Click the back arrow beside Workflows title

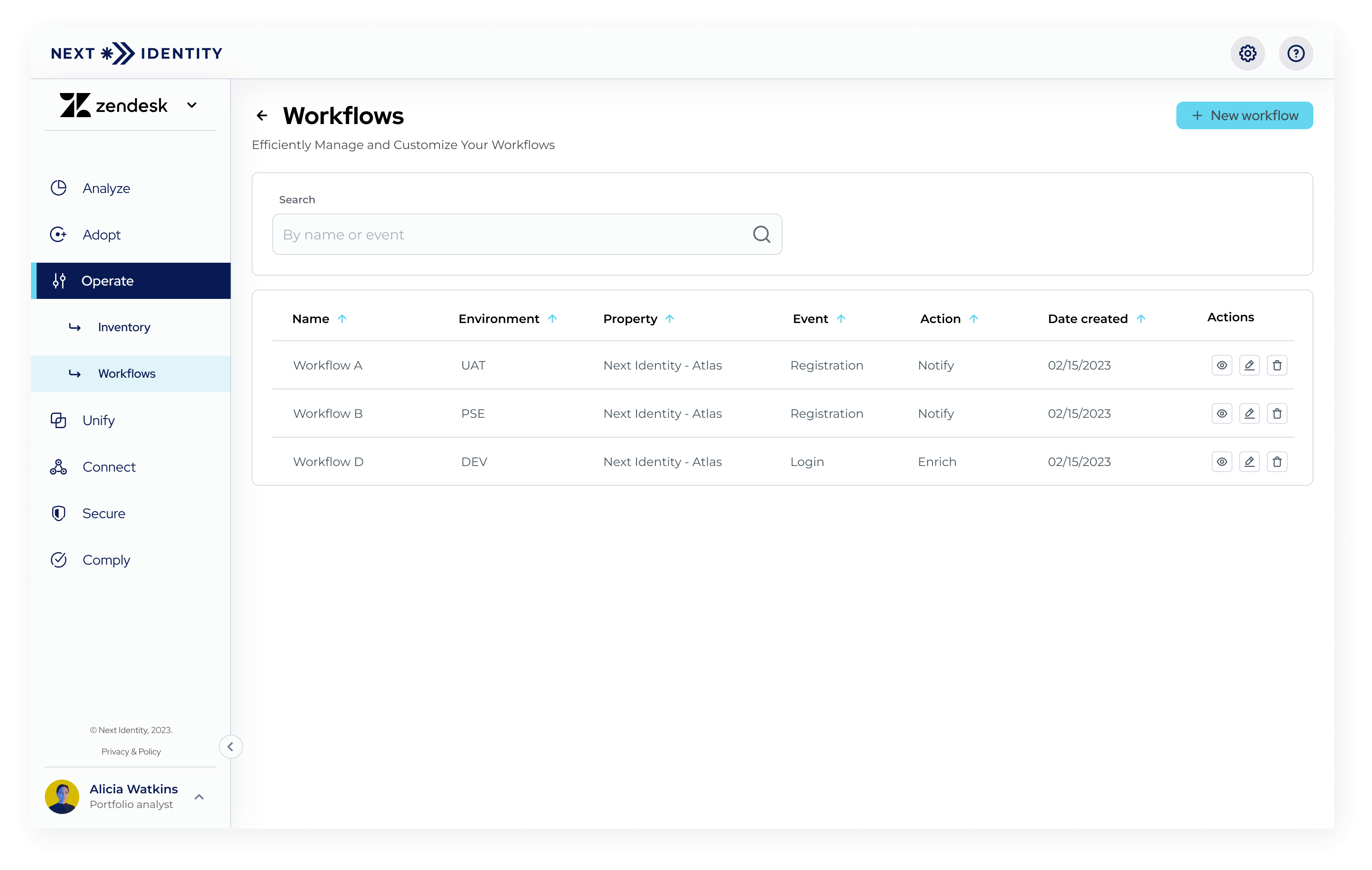pos(262,115)
